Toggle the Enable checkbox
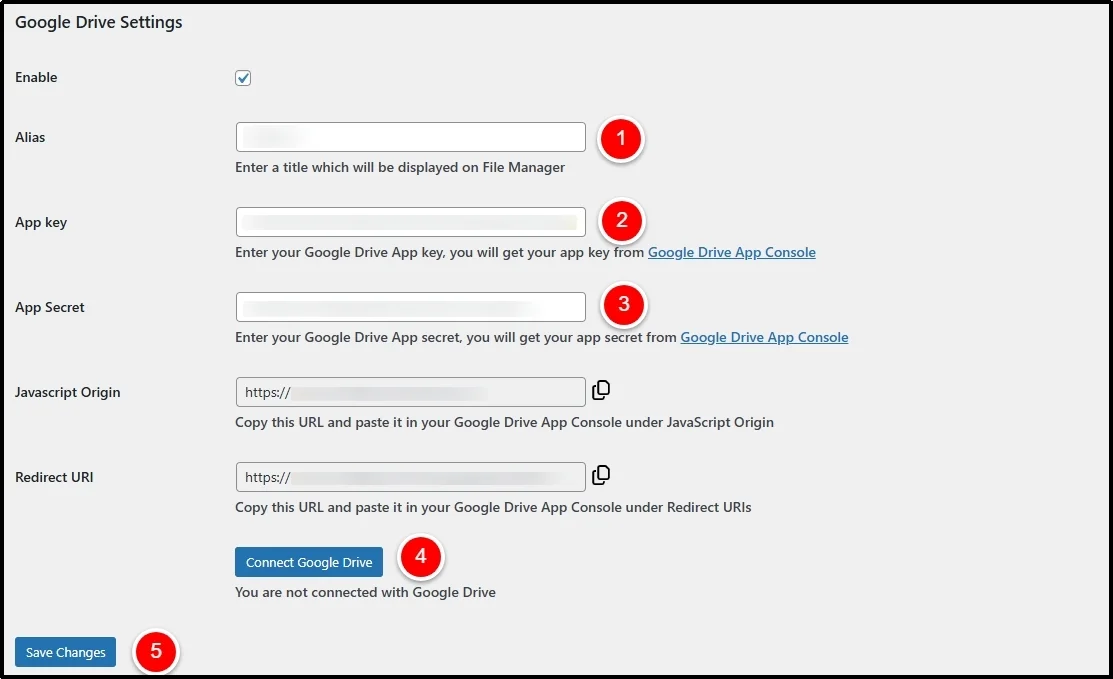 point(242,77)
